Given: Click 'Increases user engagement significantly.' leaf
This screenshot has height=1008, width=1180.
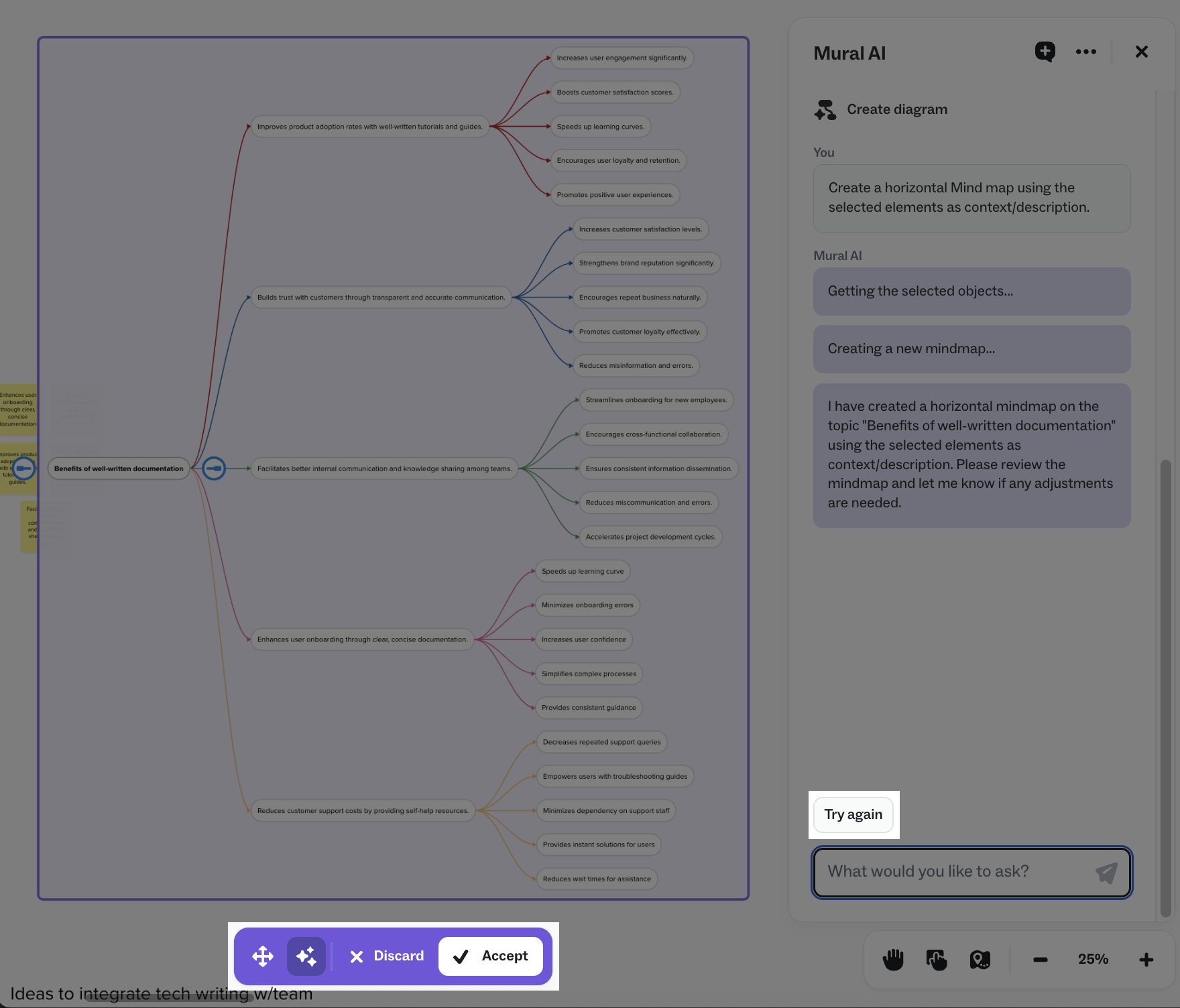Looking at the screenshot, I should tap(622, 58).
